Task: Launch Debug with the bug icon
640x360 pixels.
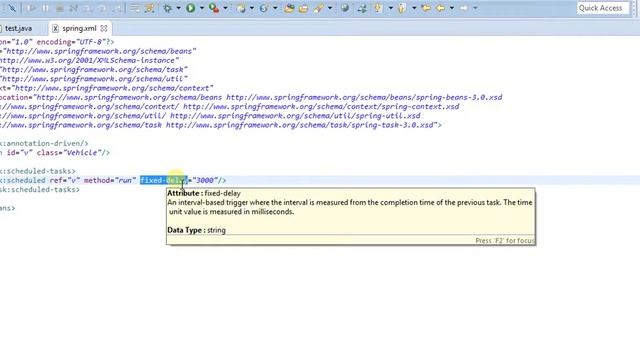Action: [x=167, y=8]
